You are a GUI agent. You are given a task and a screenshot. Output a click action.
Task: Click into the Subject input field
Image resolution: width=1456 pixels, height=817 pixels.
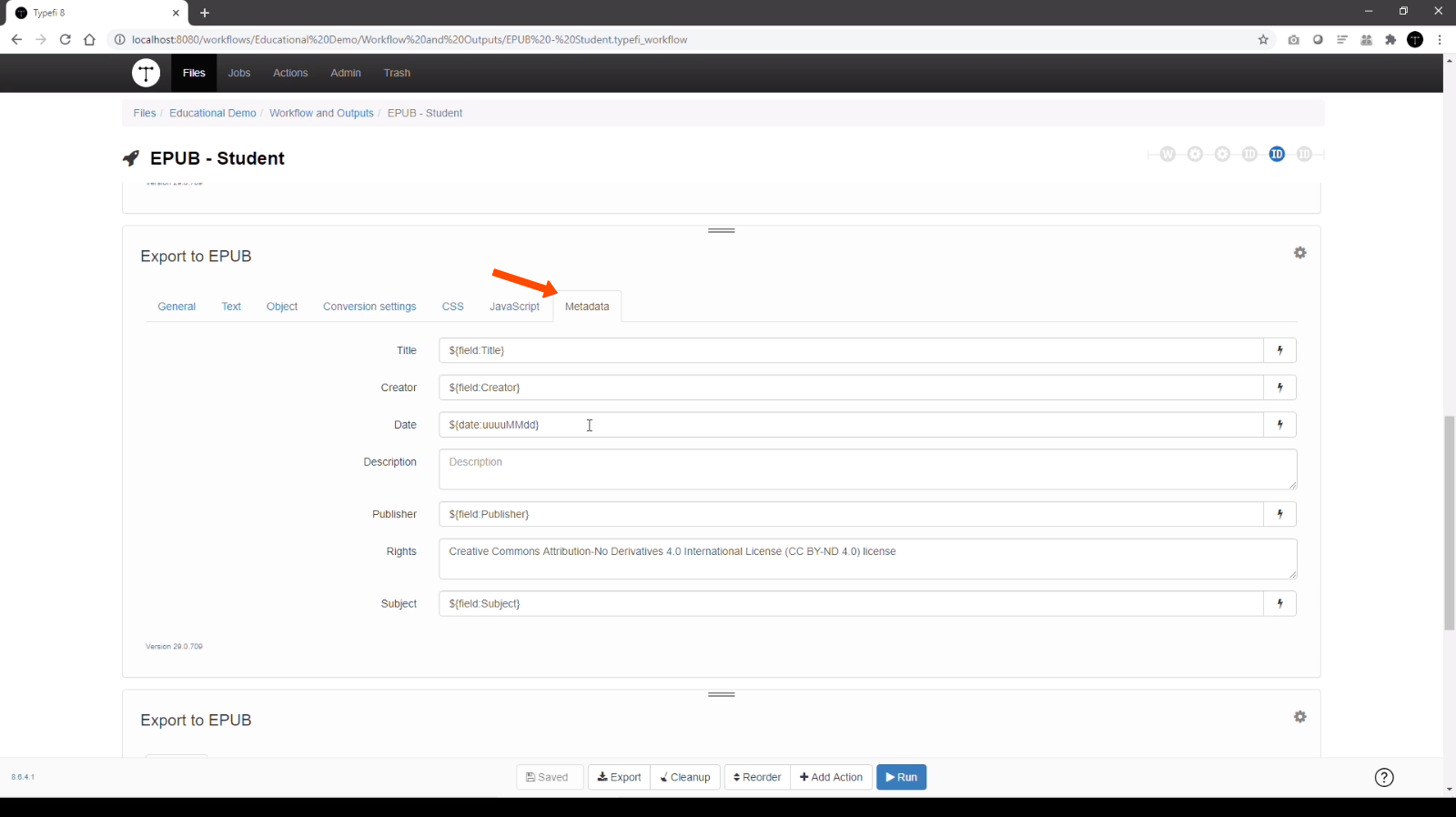click(x=851, y=603)
